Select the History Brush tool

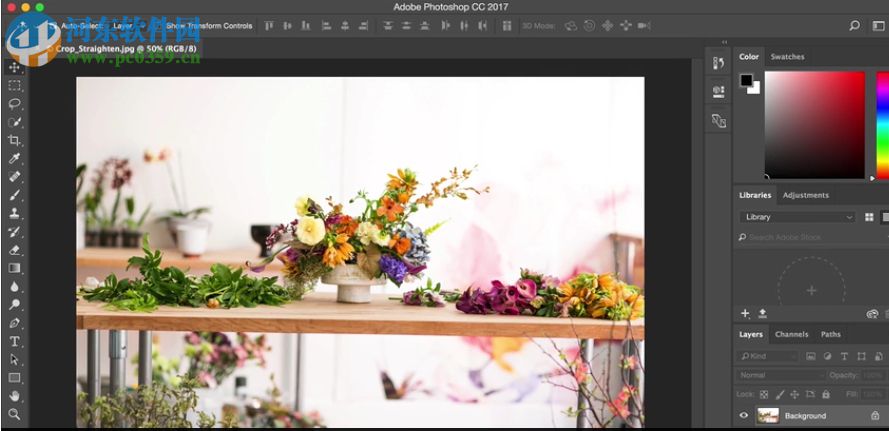pos(14,231)
